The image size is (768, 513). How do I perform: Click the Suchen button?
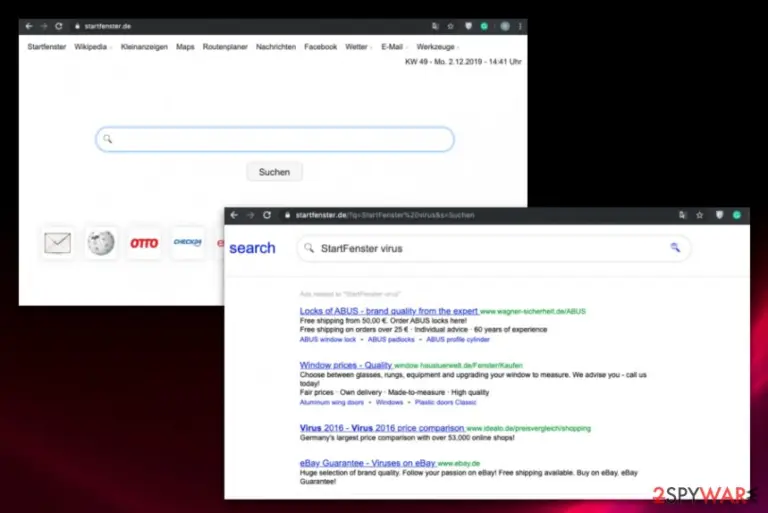pyautogui.click(x=274, y=172)
